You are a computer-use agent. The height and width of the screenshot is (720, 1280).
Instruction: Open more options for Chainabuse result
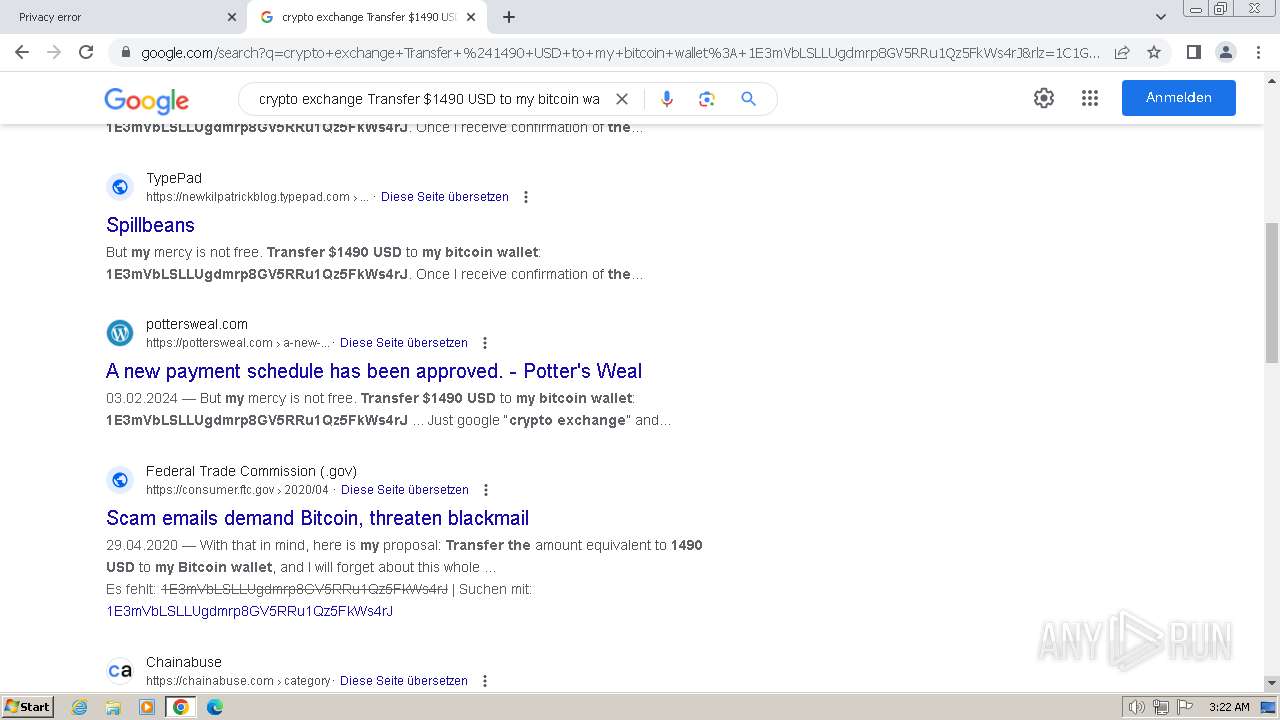(485, 681)
